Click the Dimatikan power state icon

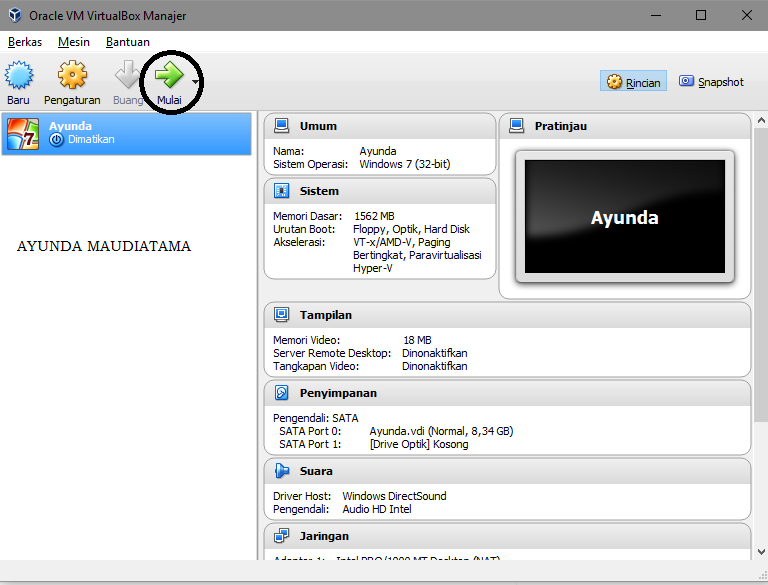(x=57, y=140)
